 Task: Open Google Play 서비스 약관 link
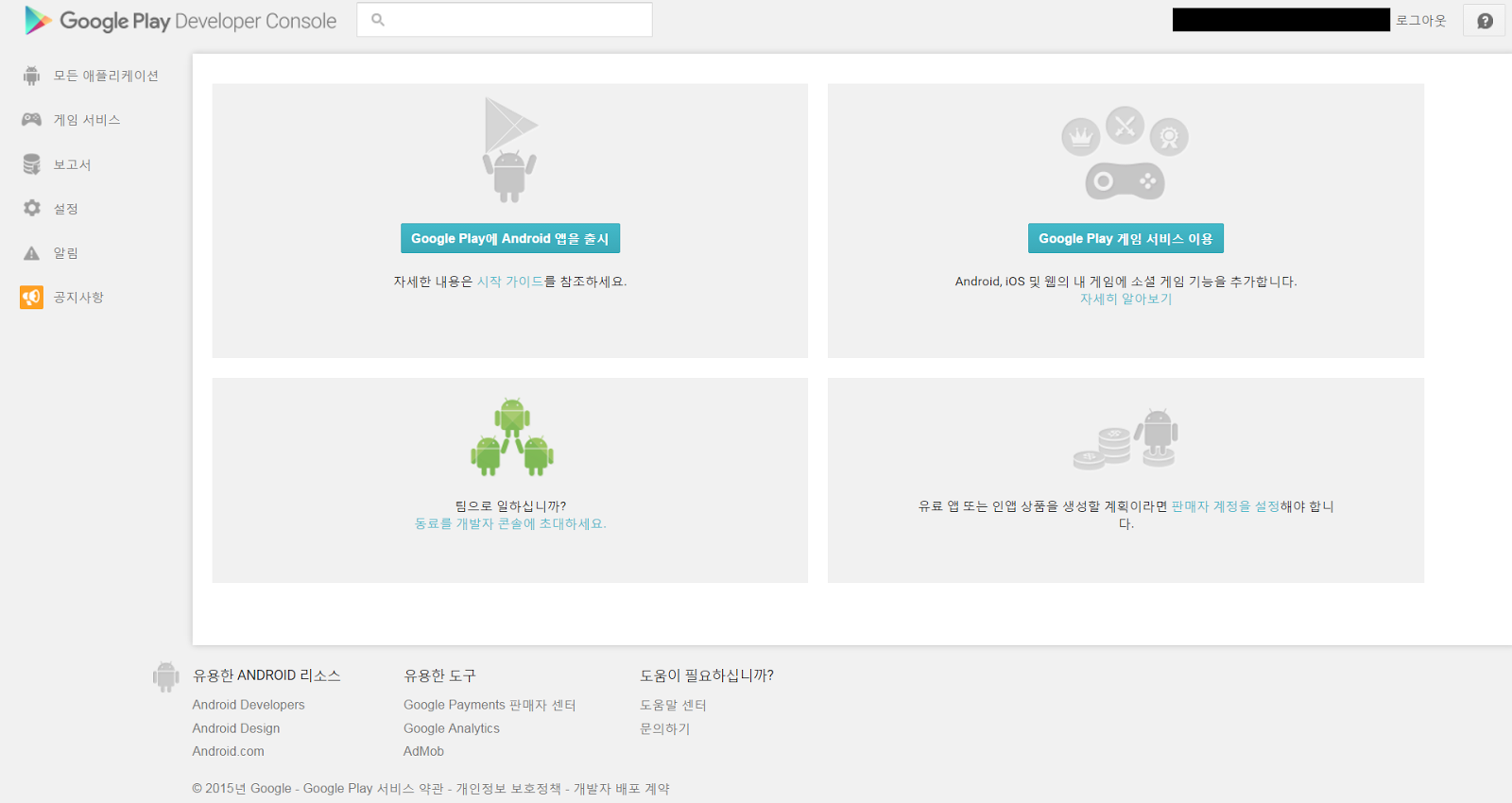click(x=373, y=789)
